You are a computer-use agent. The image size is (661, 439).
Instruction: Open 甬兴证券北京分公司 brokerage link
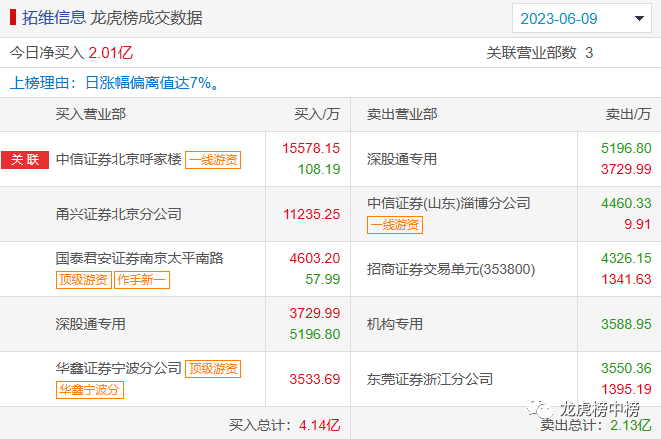[118, 214]
